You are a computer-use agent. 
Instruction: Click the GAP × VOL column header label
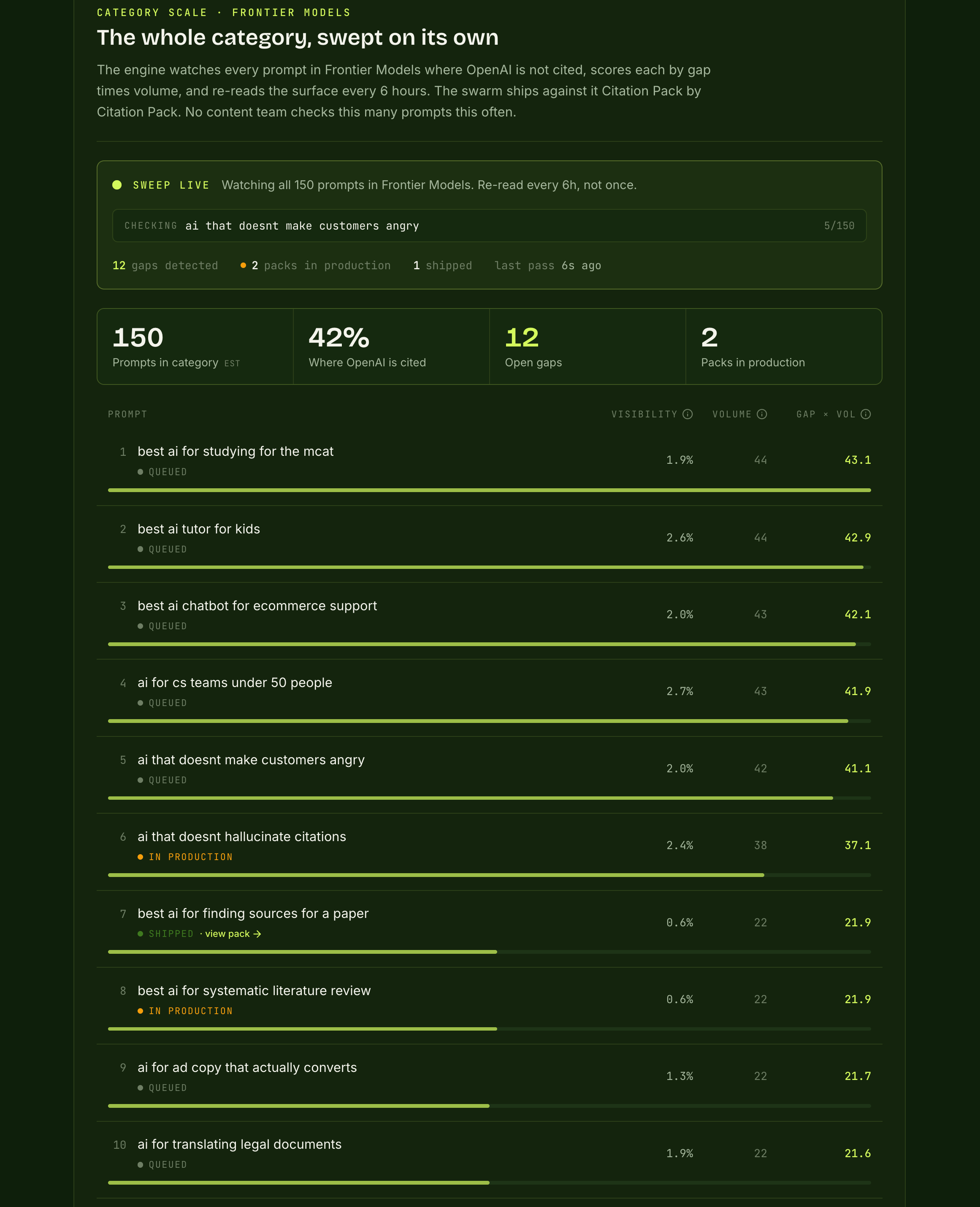point(826,414)
